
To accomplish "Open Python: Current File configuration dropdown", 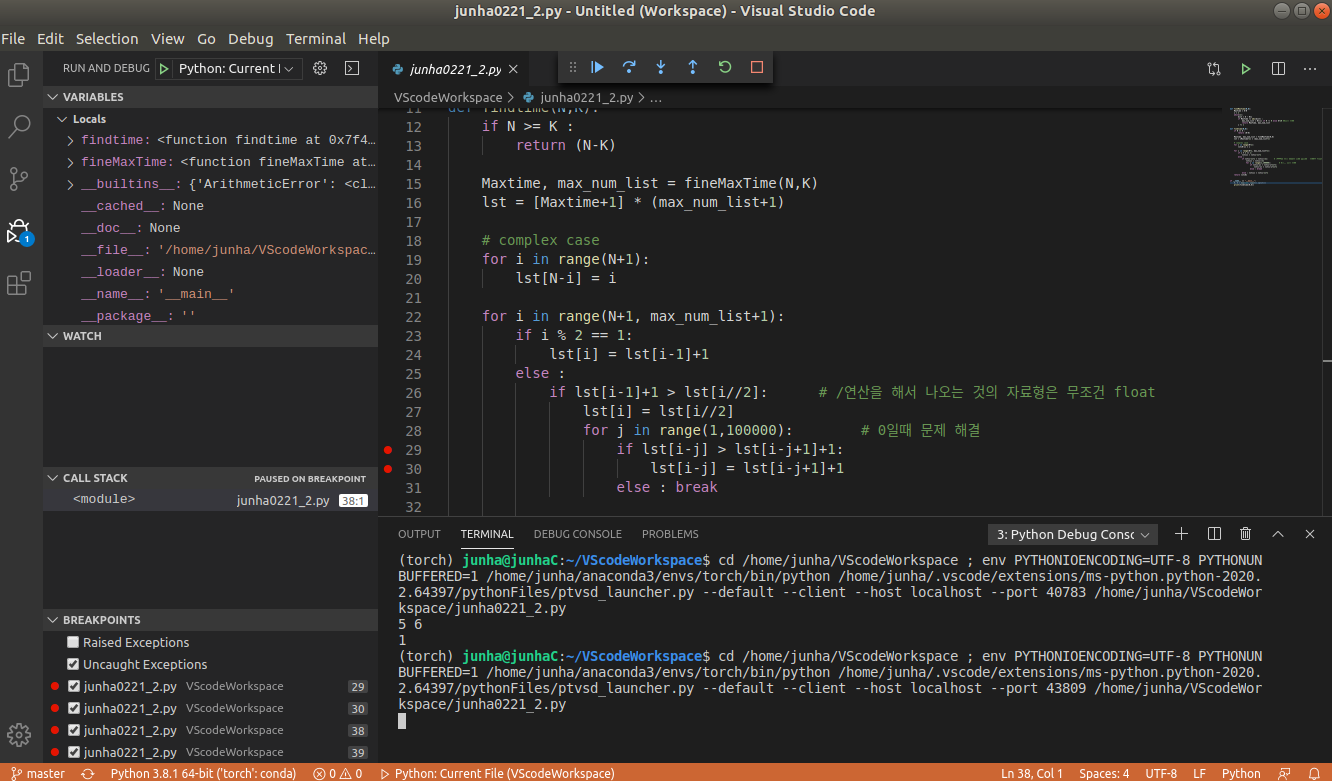I will point(238,68).
